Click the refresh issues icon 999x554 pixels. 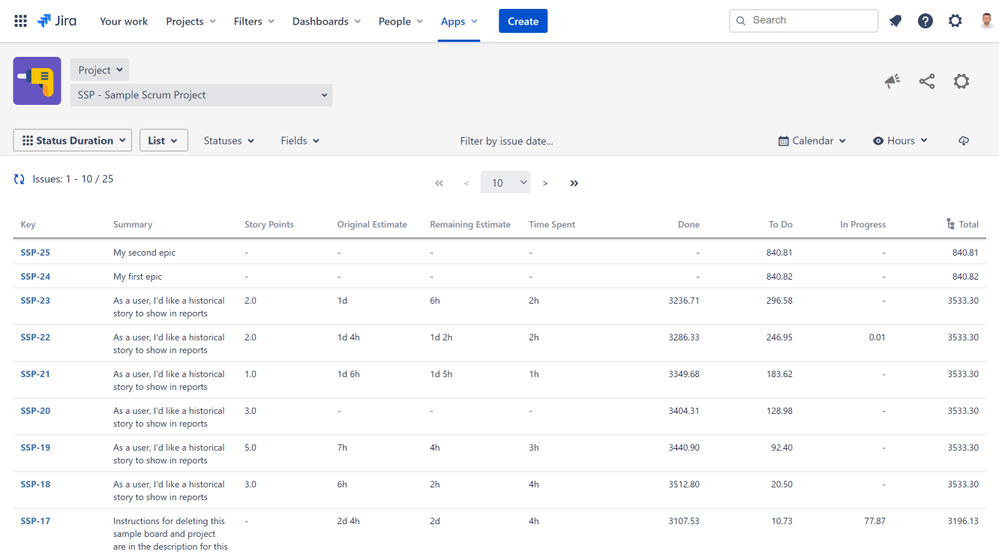coord(19,180)
